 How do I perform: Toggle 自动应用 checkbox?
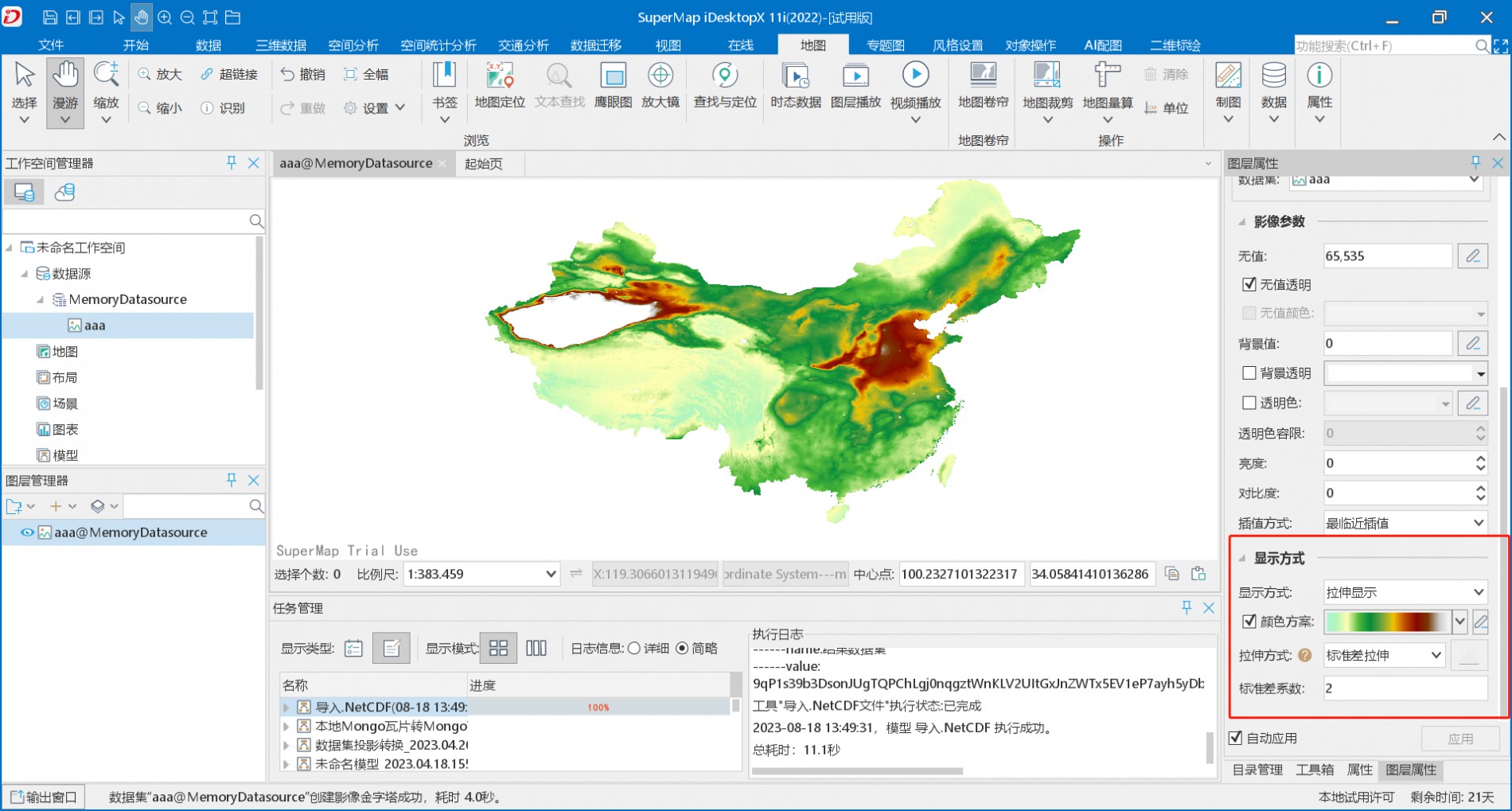tap(1236, 738)
